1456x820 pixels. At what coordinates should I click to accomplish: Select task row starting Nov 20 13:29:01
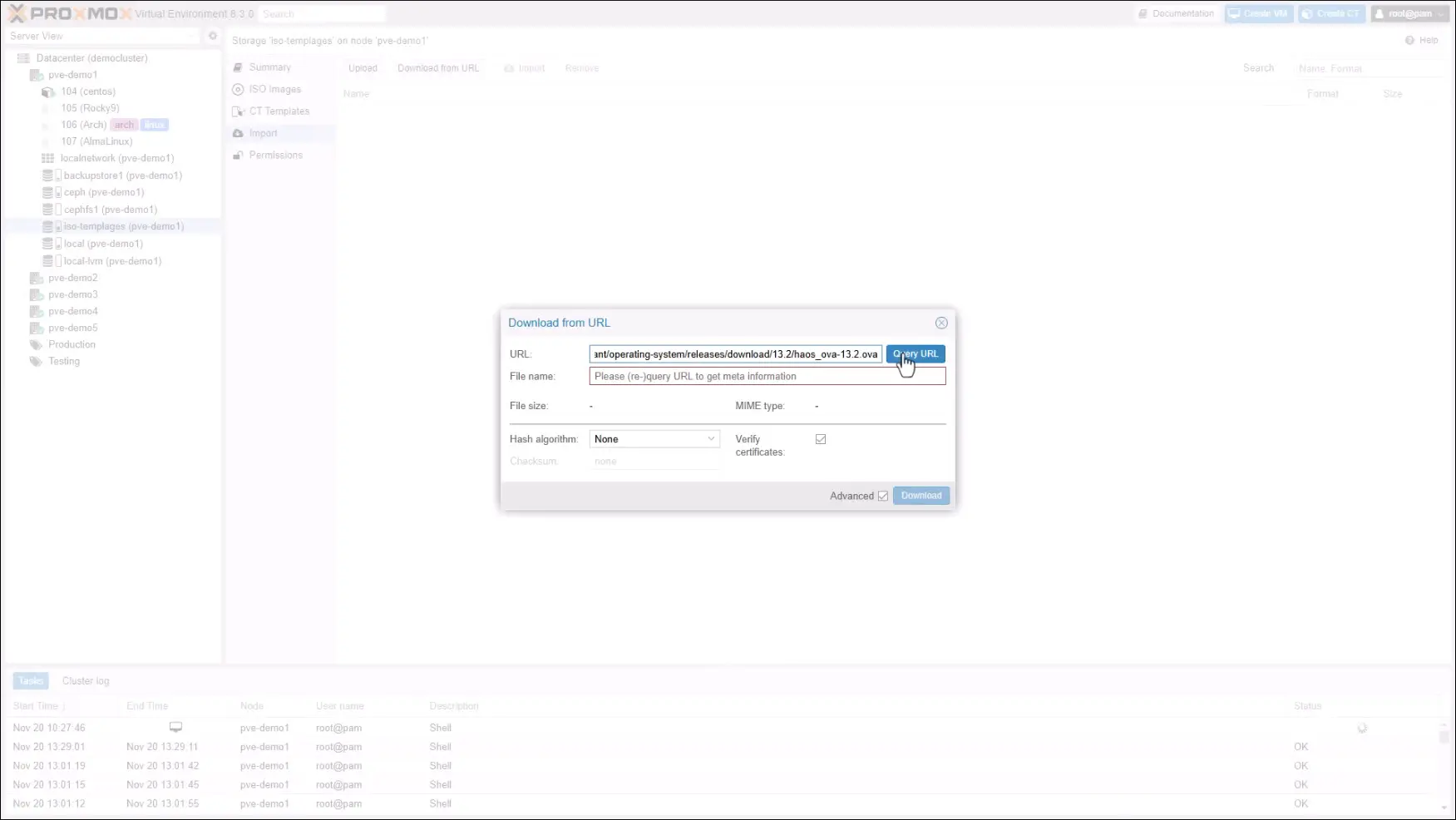pyautogui.click(x=723, y=747)
